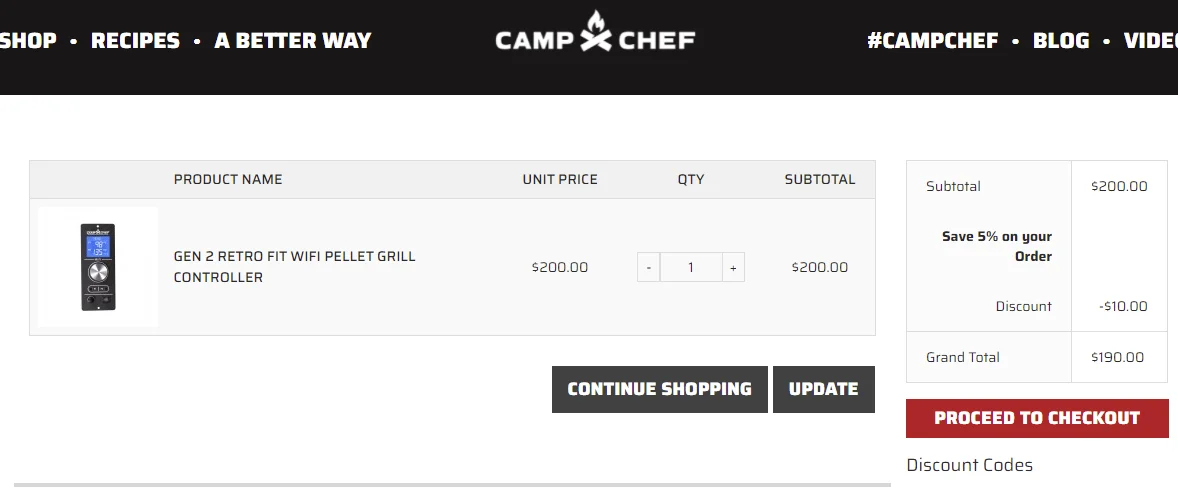This screenshot has width=1178, height=498.
Task: Click the Product Name column header
Action: [x=228, y=180]
